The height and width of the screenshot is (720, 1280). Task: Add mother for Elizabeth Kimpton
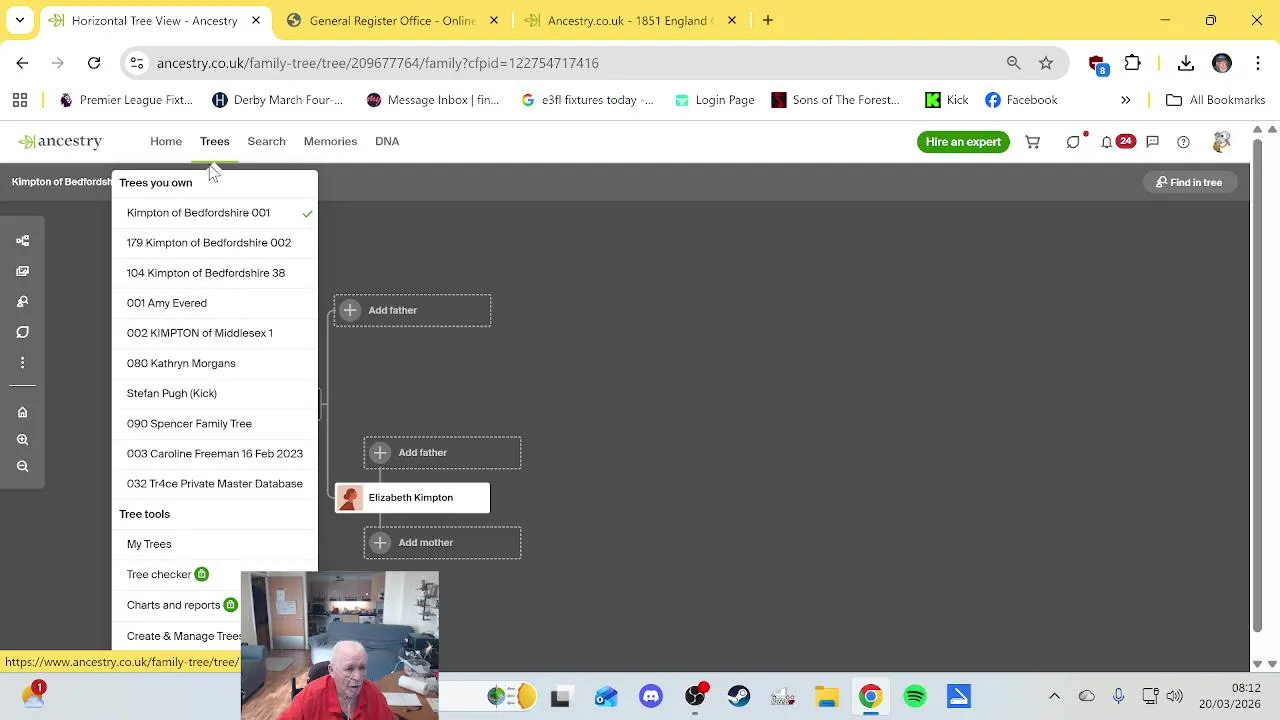442,543
